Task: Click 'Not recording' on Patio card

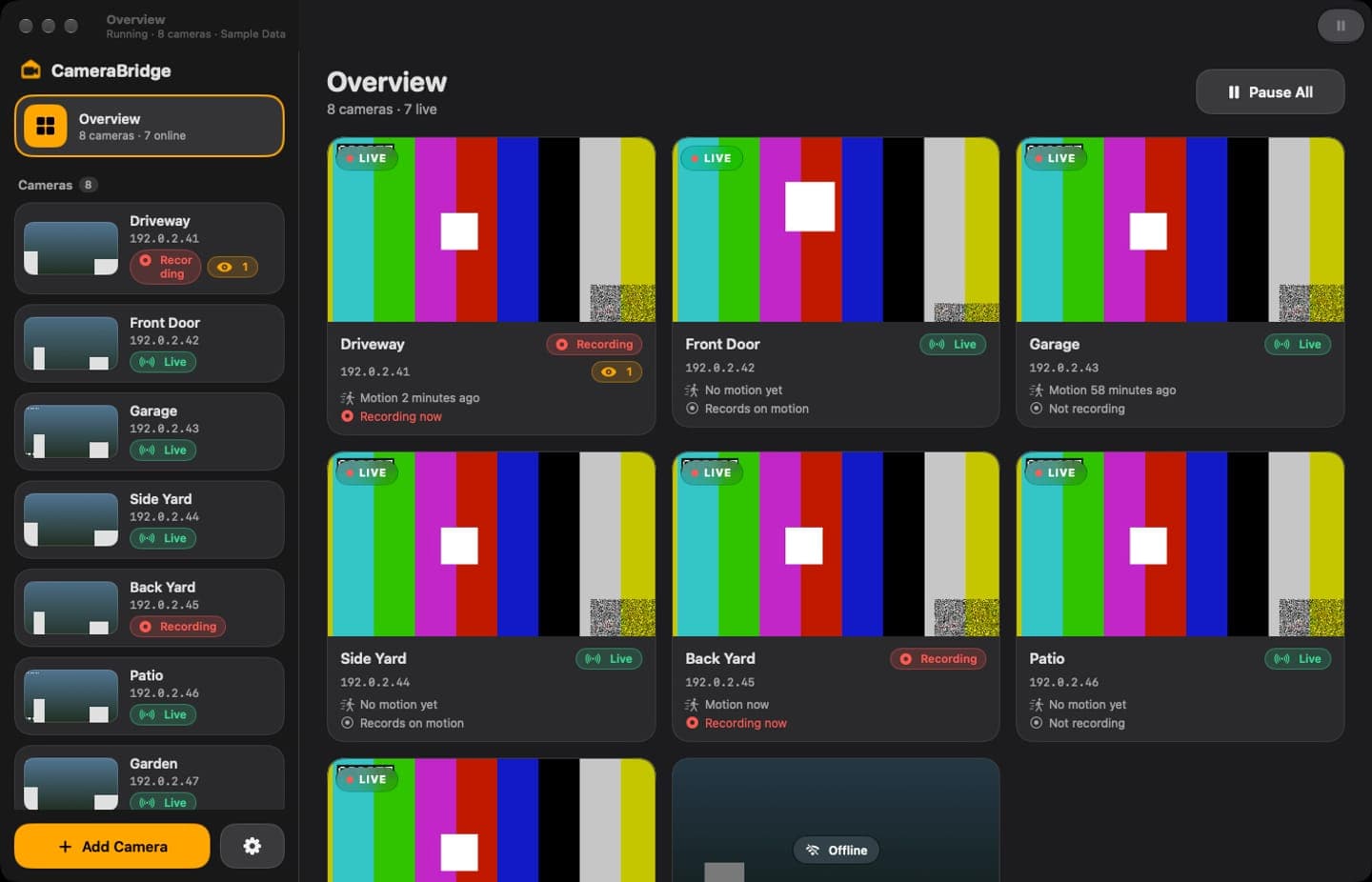Action: (x=1086, y=723)
